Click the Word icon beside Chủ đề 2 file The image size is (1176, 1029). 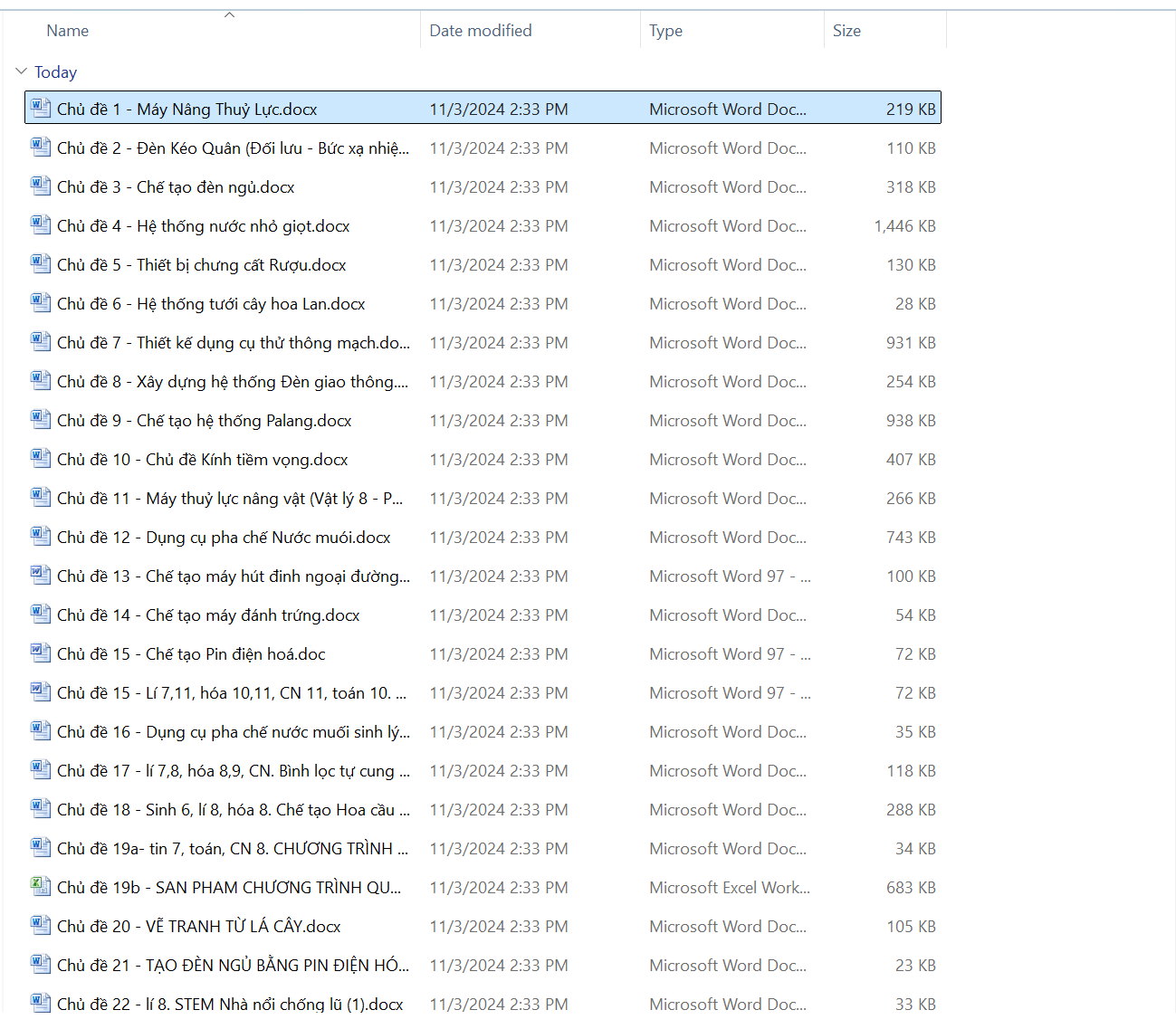click(x=41, y=148)
